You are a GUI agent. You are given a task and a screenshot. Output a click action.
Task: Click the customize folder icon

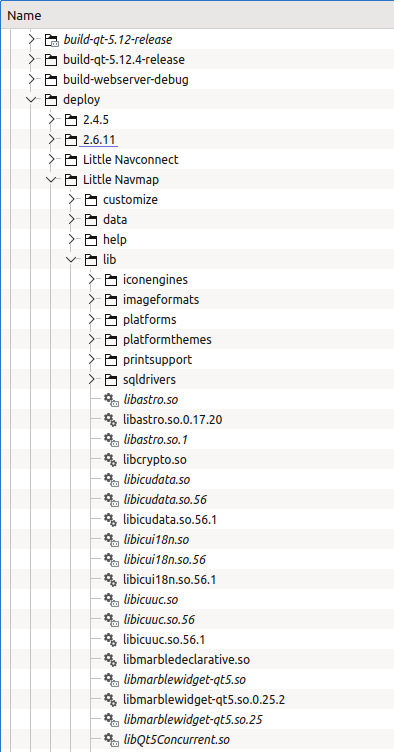[x=91, y=200]
